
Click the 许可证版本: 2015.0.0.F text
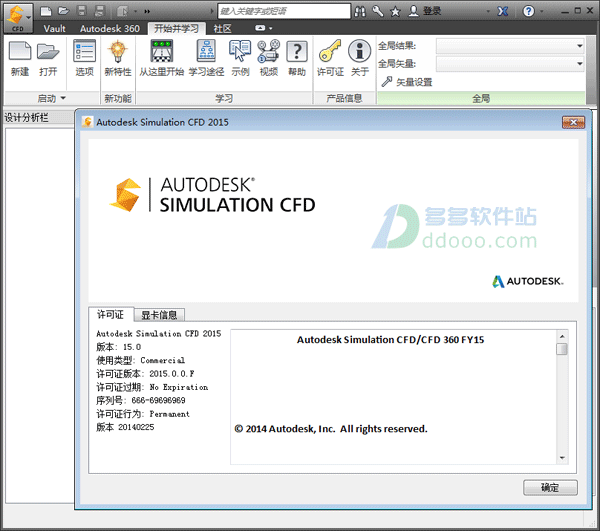point(145,374)
